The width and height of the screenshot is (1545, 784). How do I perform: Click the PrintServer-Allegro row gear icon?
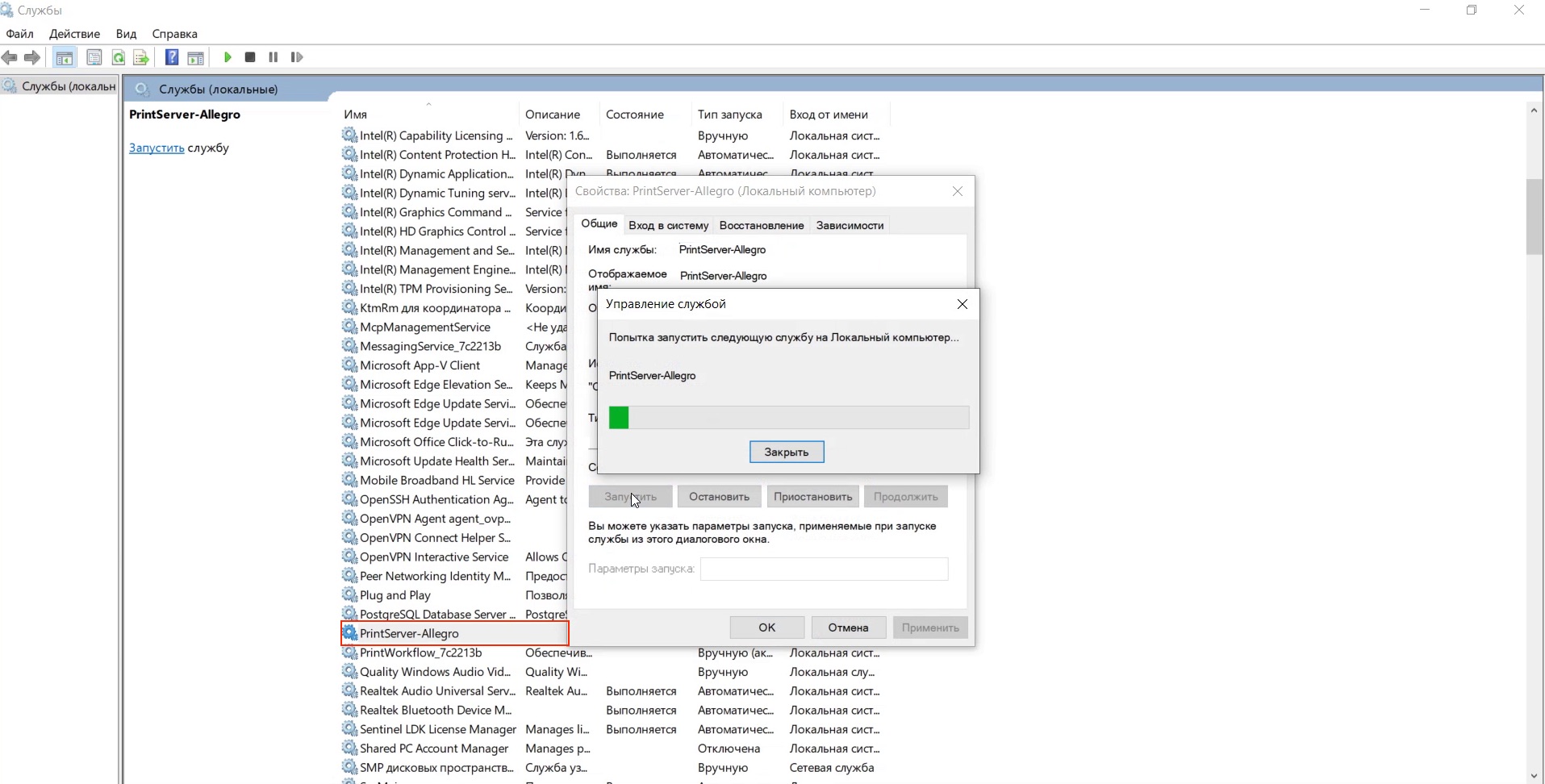(x=349, y=633)
